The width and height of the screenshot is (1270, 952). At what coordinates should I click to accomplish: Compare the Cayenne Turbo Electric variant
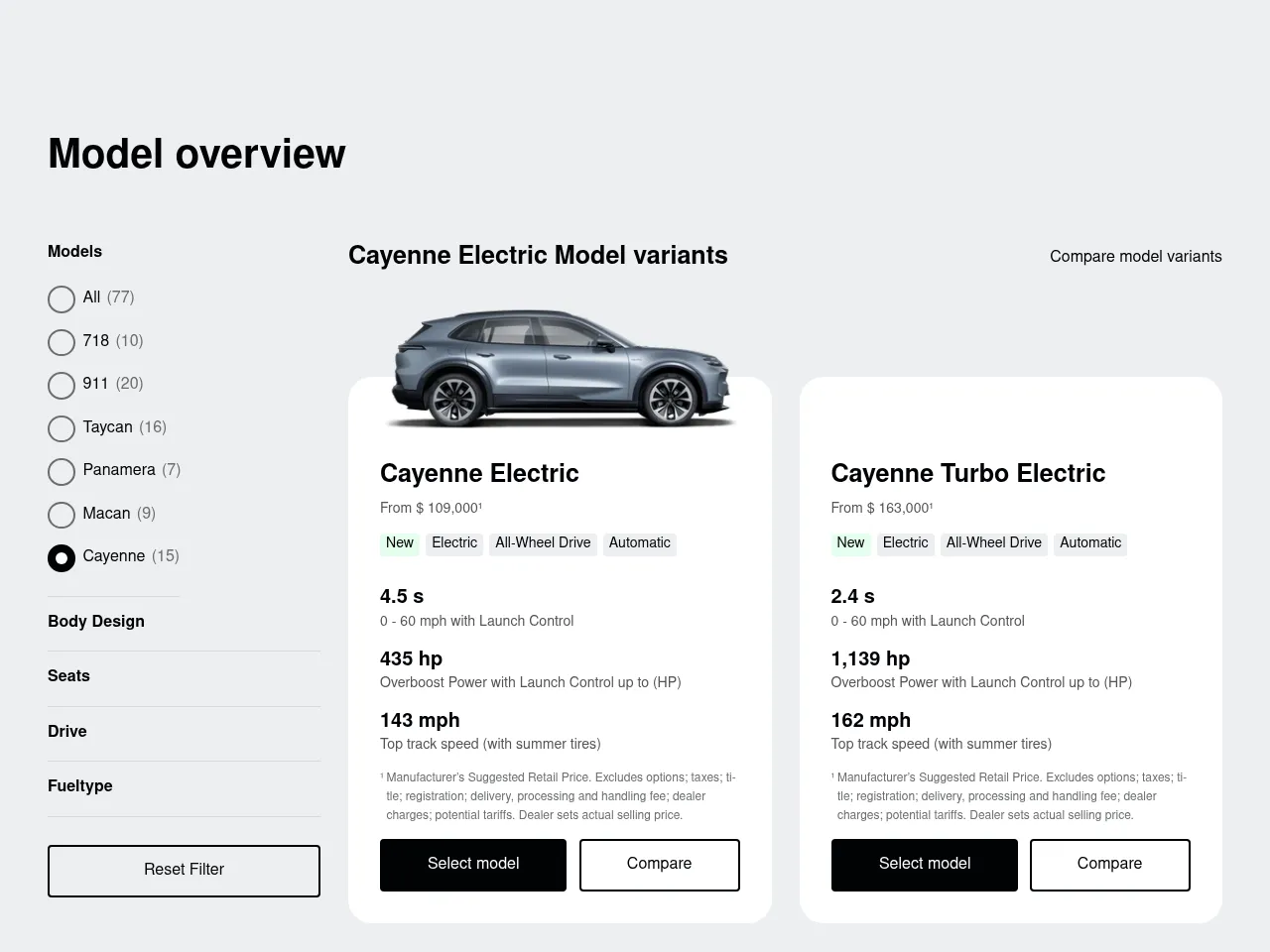click(1109, 864)
